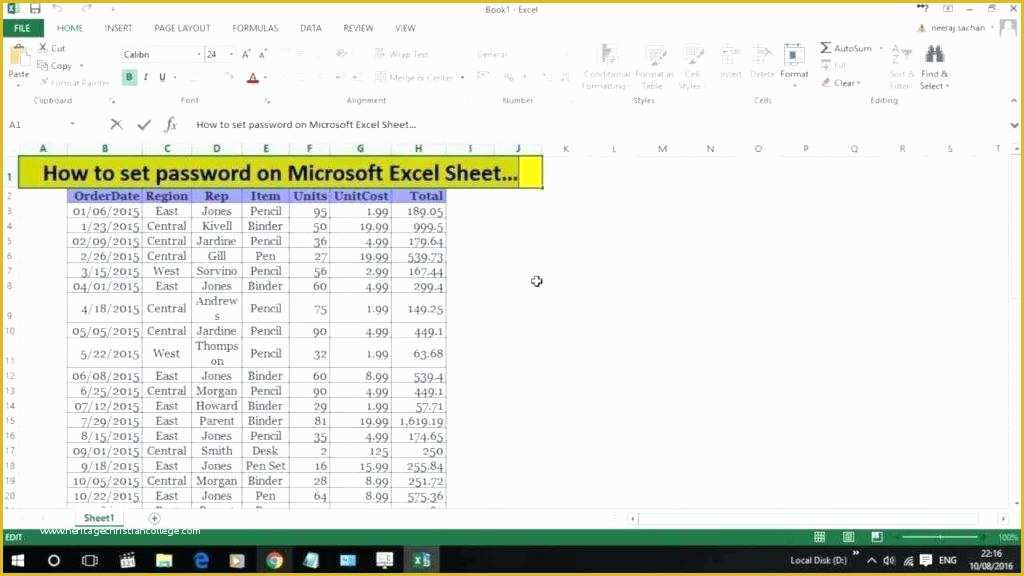Confirm the entry with the checkmark icon
The width and height of the screenshot is (1024, 576).
[x=144, y=124]
